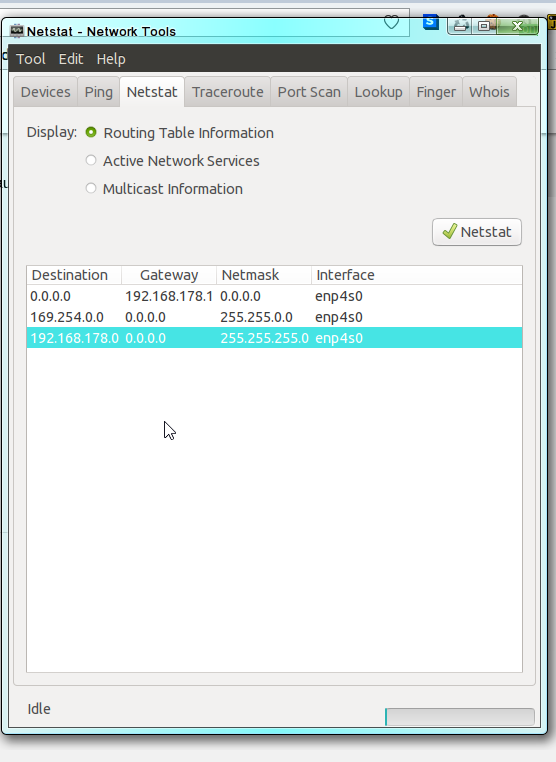This screenshot has height=762, width=556.
Task: Switch to the Lookup tab
Action: (x=379, y=92)
